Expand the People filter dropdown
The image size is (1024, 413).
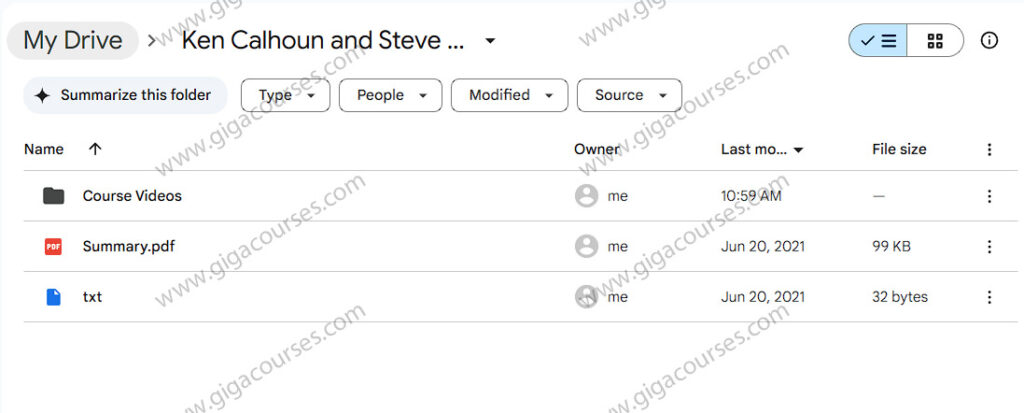(390, 95)
